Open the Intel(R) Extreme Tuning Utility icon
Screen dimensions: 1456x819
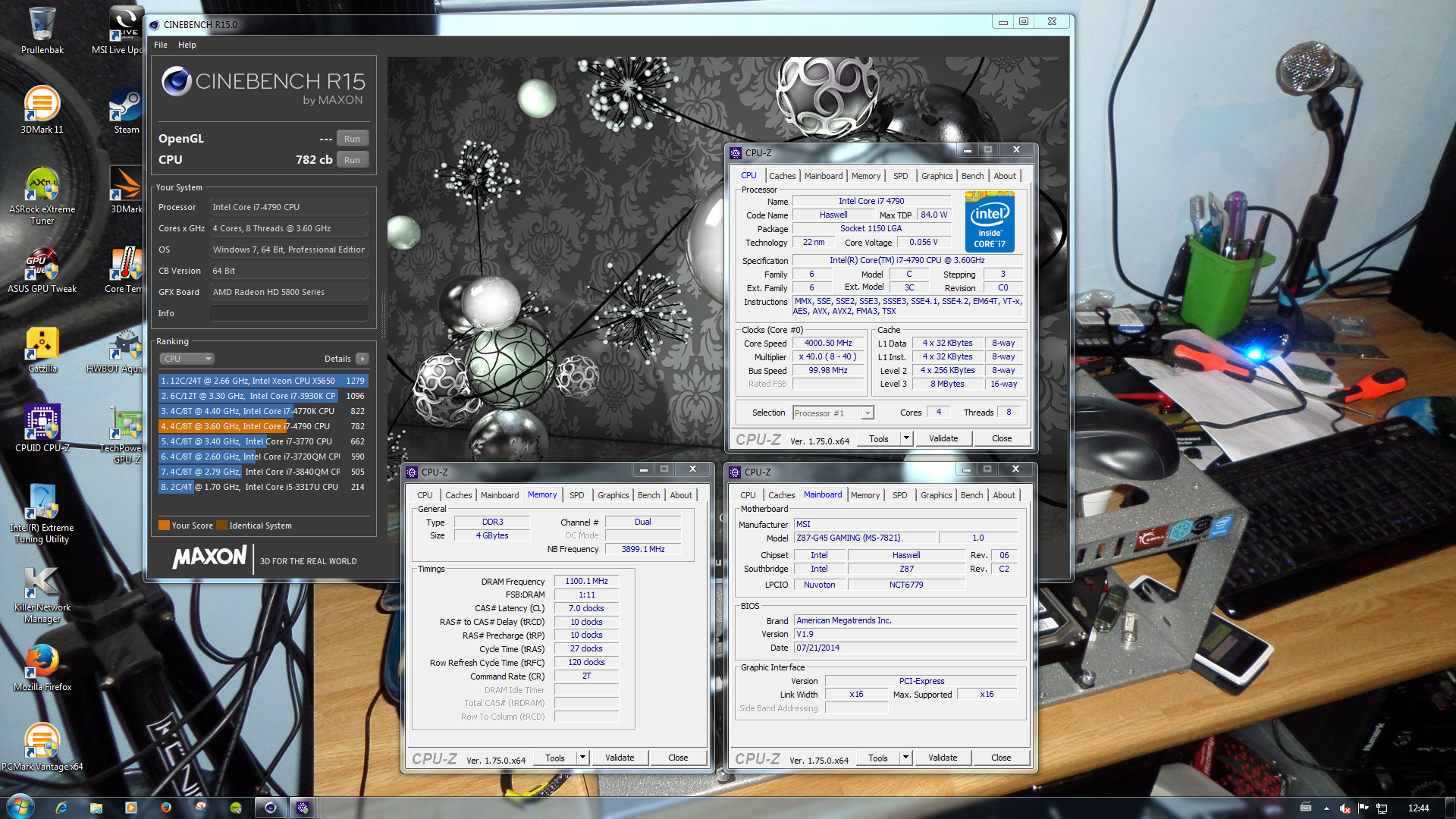[42, 514]
